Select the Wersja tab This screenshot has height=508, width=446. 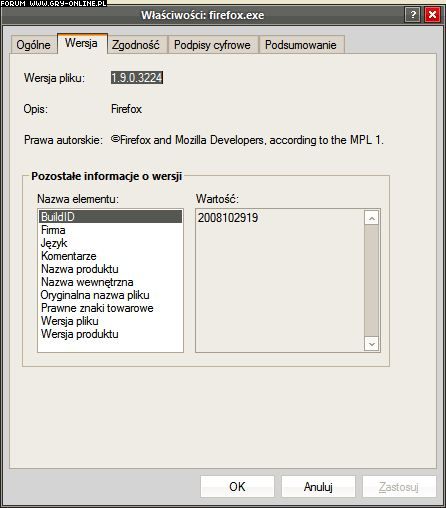click(x=82, y=43)
